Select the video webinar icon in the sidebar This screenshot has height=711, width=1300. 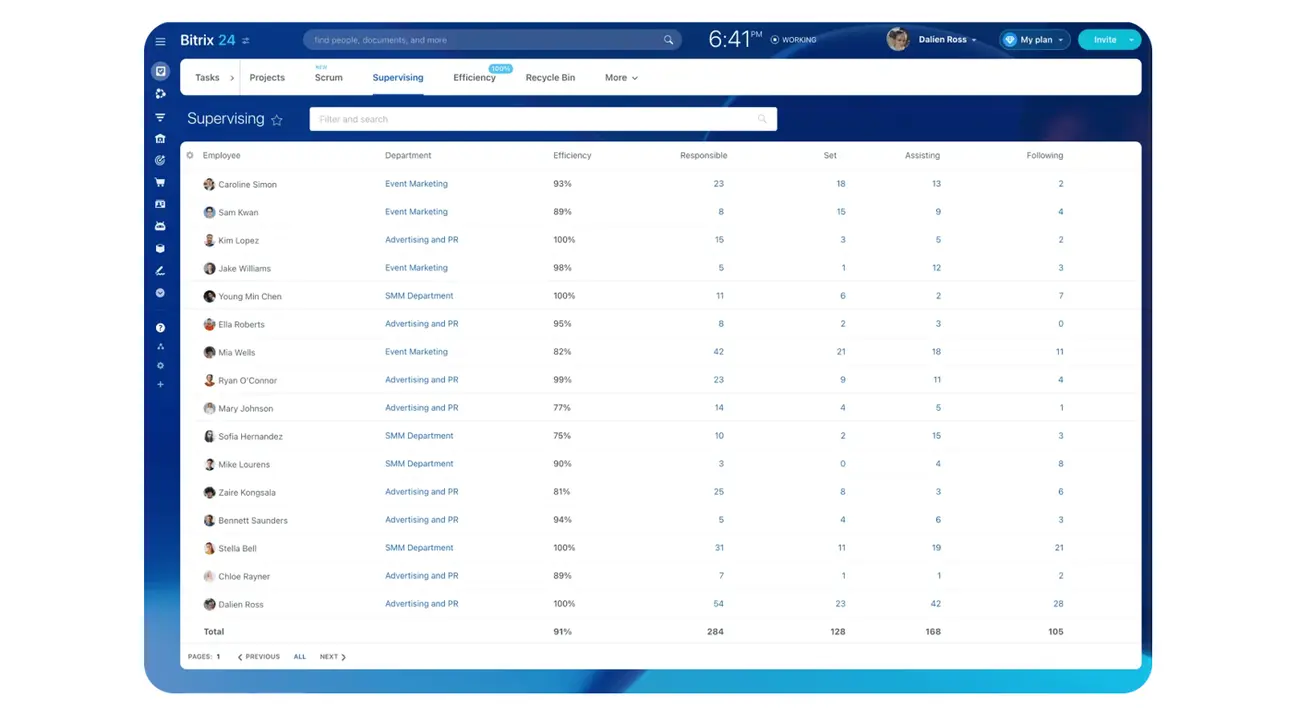(160, 226)
